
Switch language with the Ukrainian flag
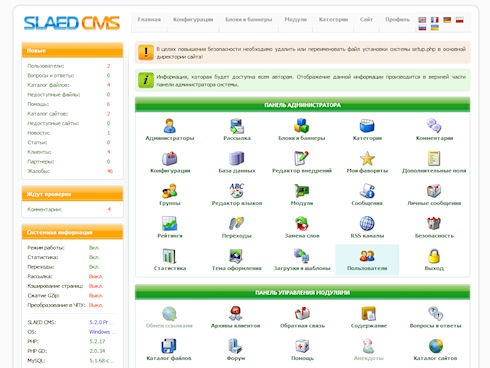point(435,28)
